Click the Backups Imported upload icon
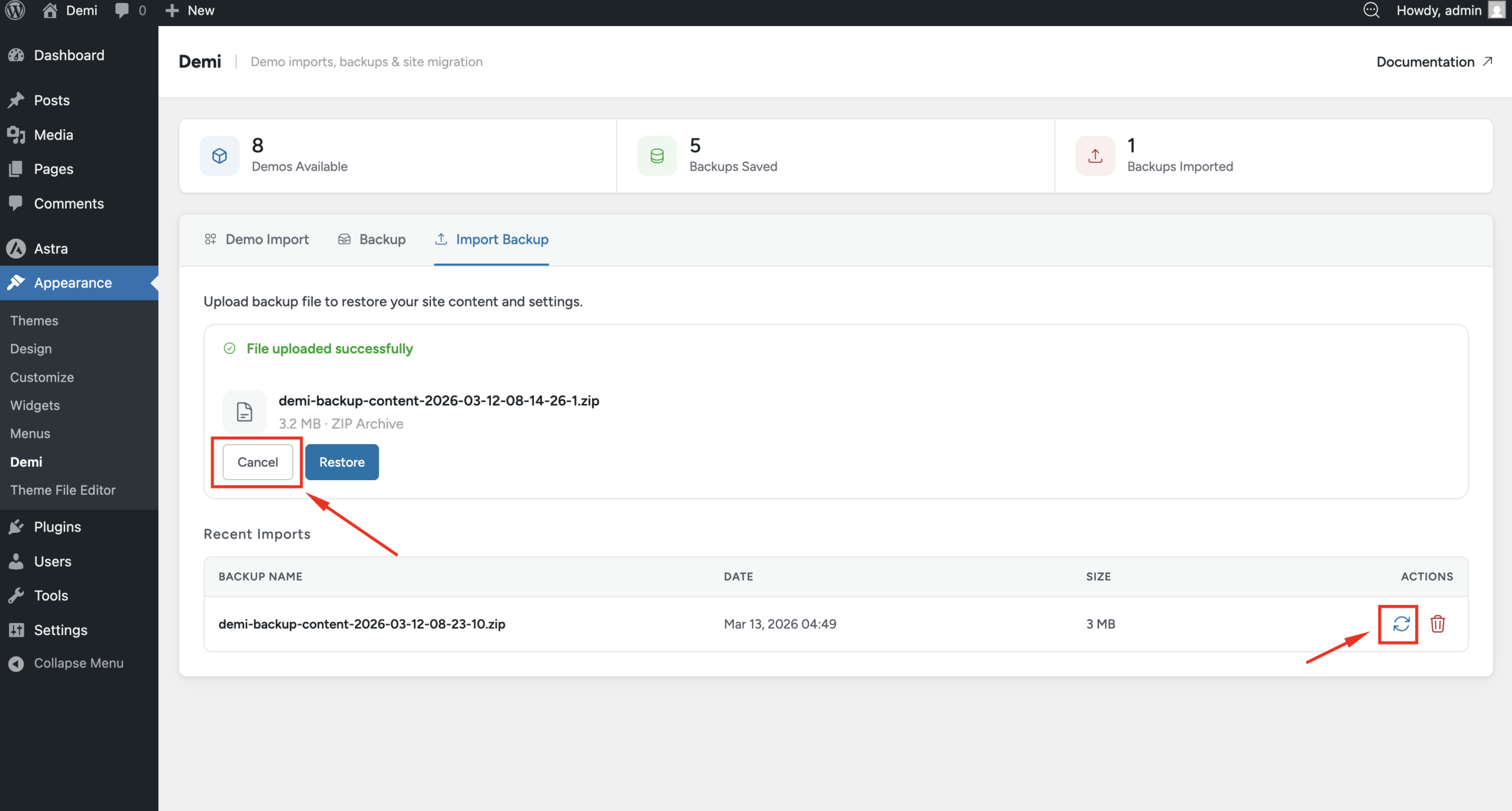 [x=1095, y=156]
